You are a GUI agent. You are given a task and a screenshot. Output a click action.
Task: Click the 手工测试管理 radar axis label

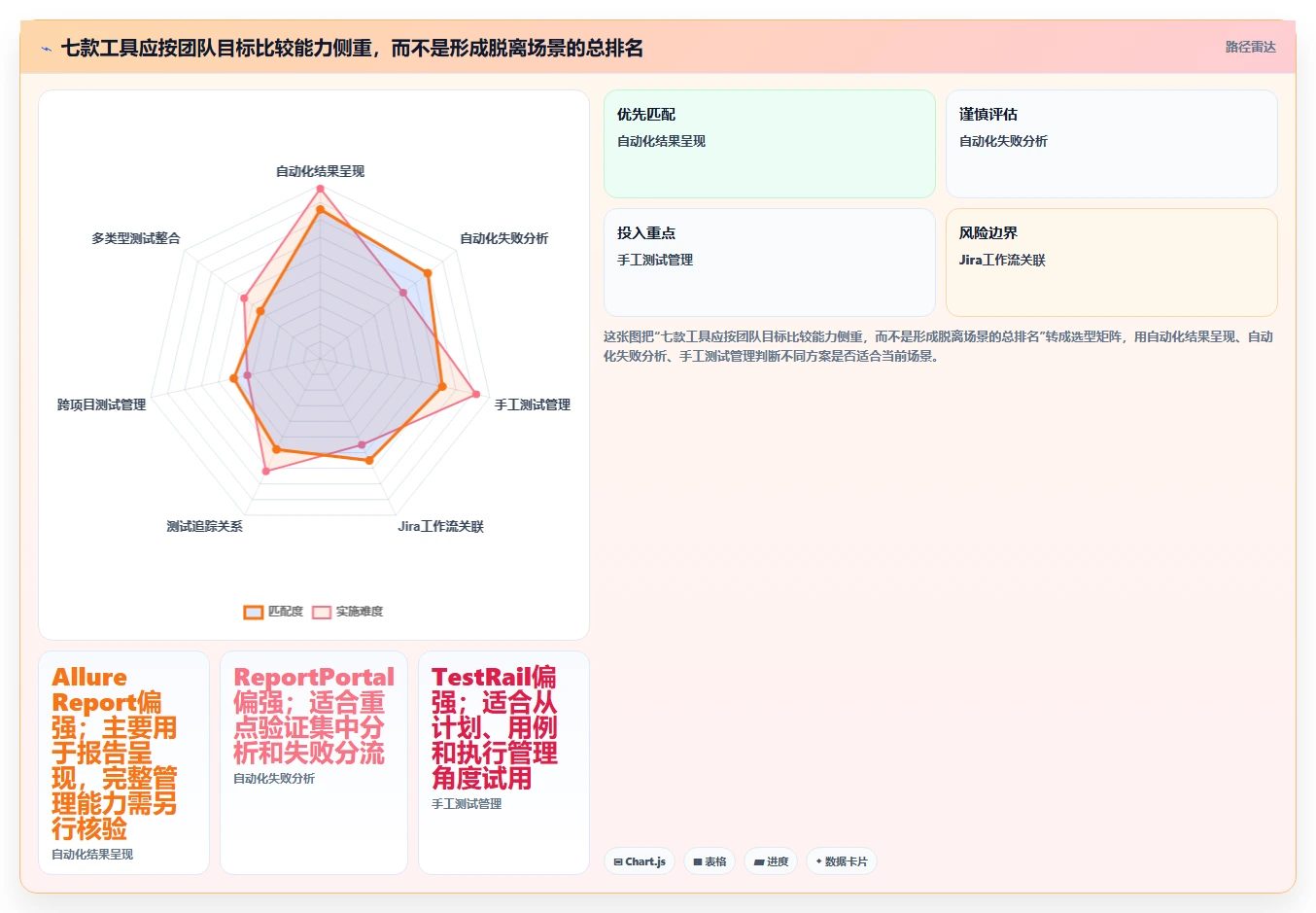pyautogui.click(x=533, y=404)
